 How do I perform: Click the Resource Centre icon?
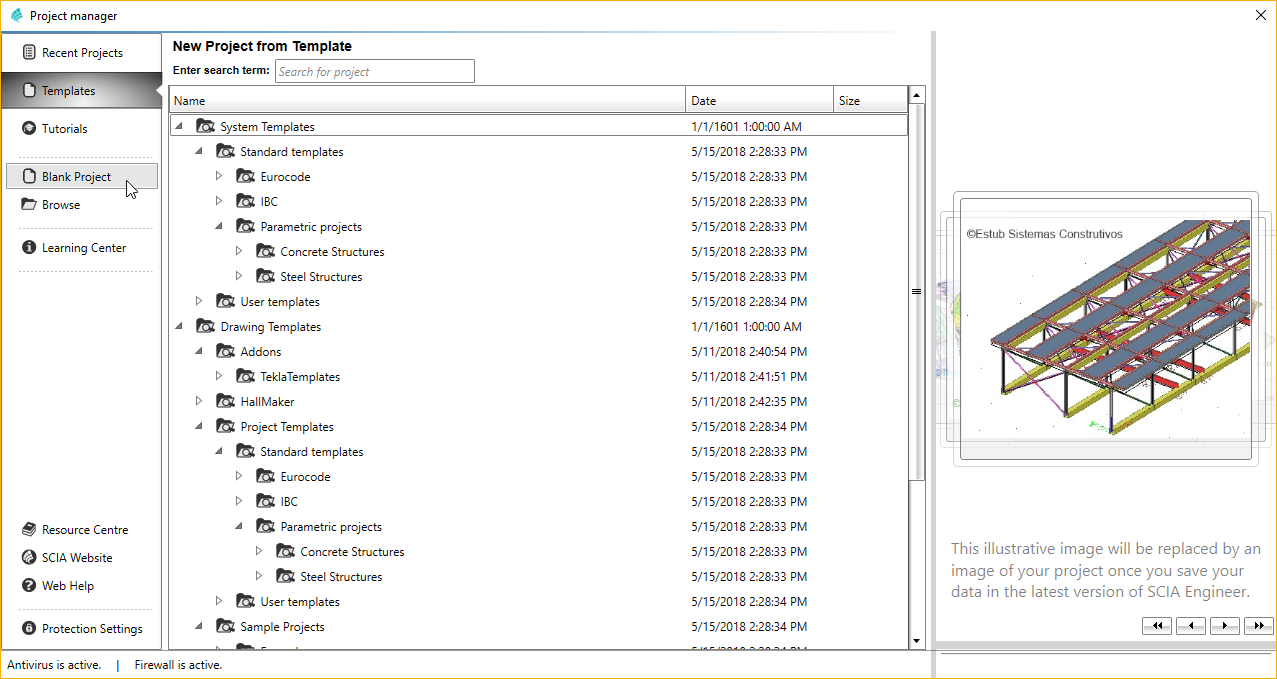[x=29, y=530]
